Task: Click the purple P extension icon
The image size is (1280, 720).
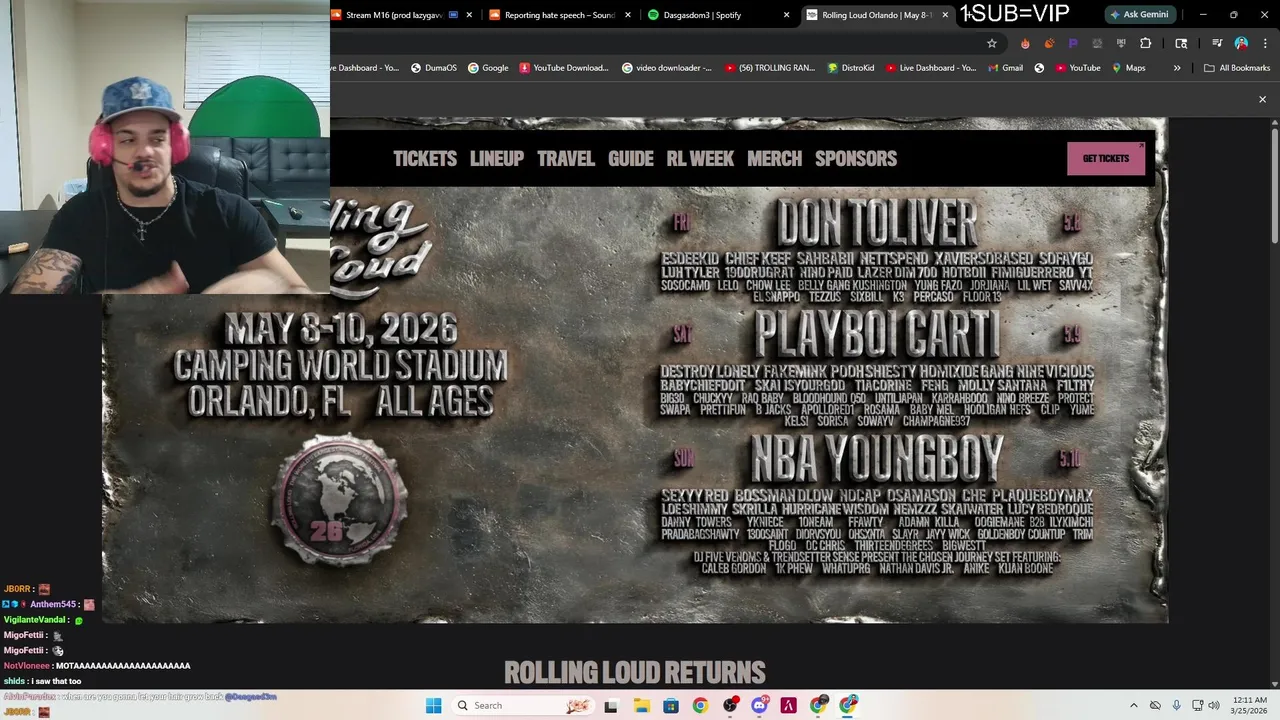Action: click(x=1073, y=43)
